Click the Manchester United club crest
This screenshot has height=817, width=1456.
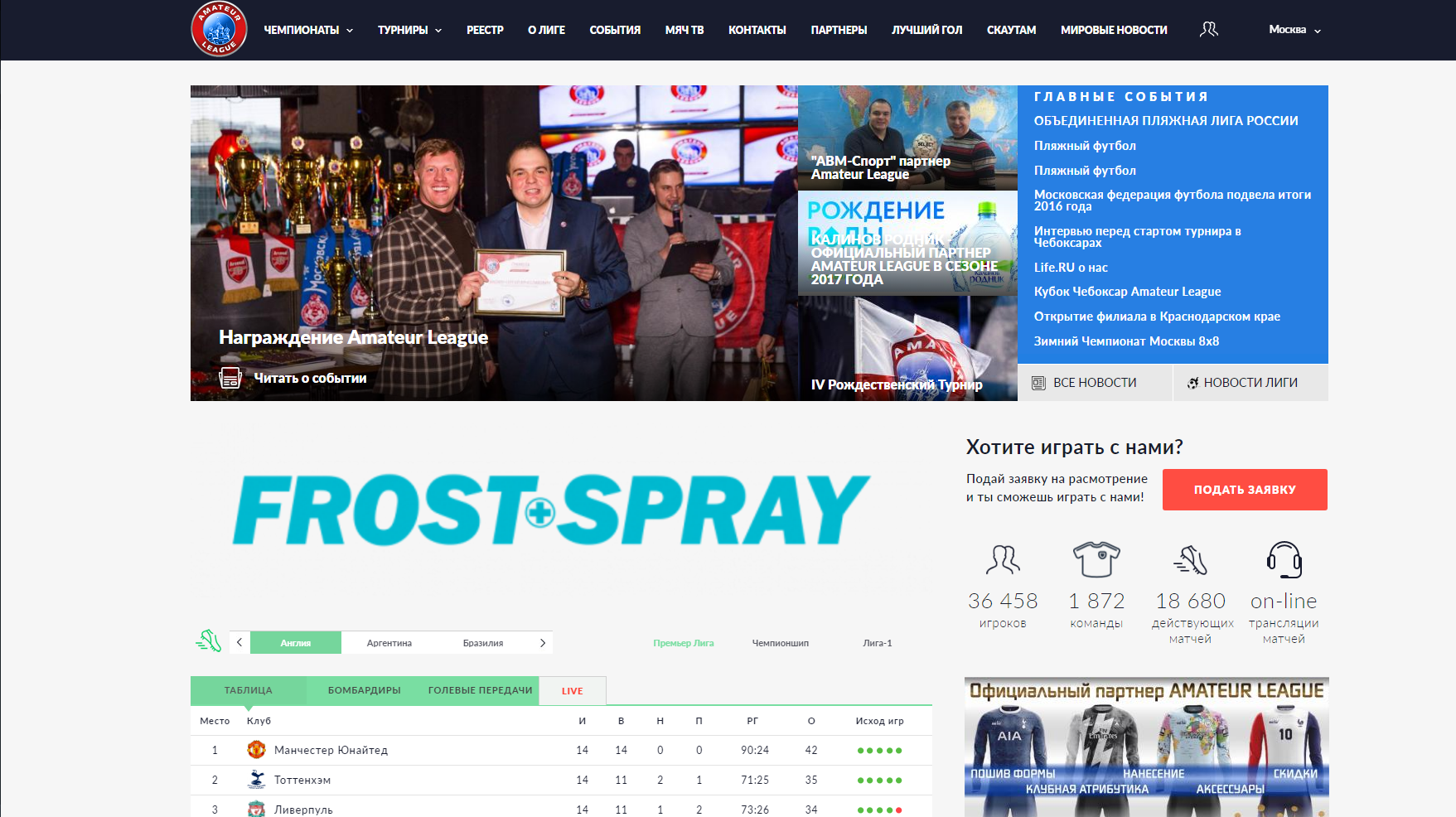coord(256,750)
